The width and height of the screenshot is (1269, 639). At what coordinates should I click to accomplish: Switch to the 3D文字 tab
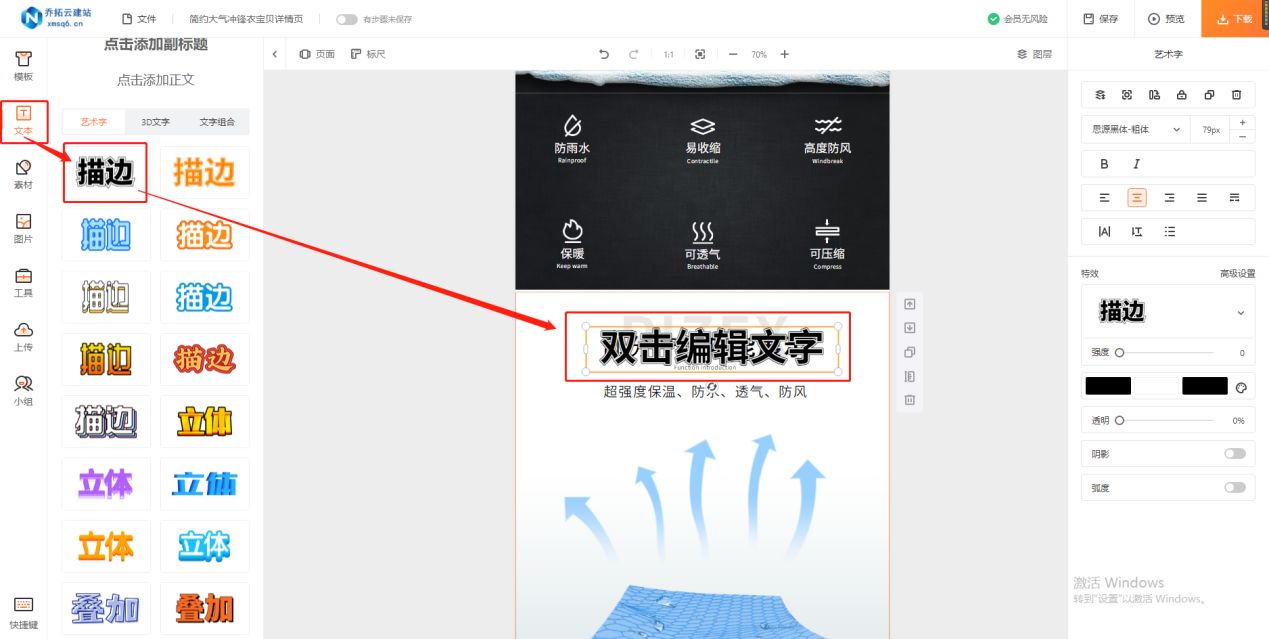(155, 121)
